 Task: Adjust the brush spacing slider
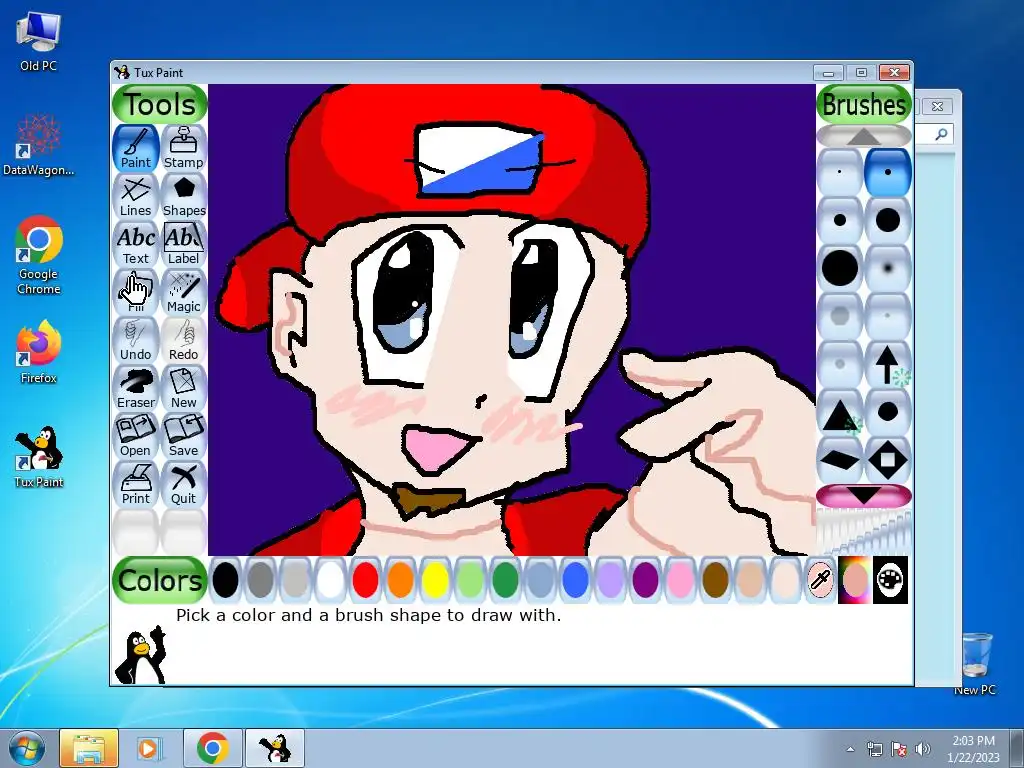864,532
